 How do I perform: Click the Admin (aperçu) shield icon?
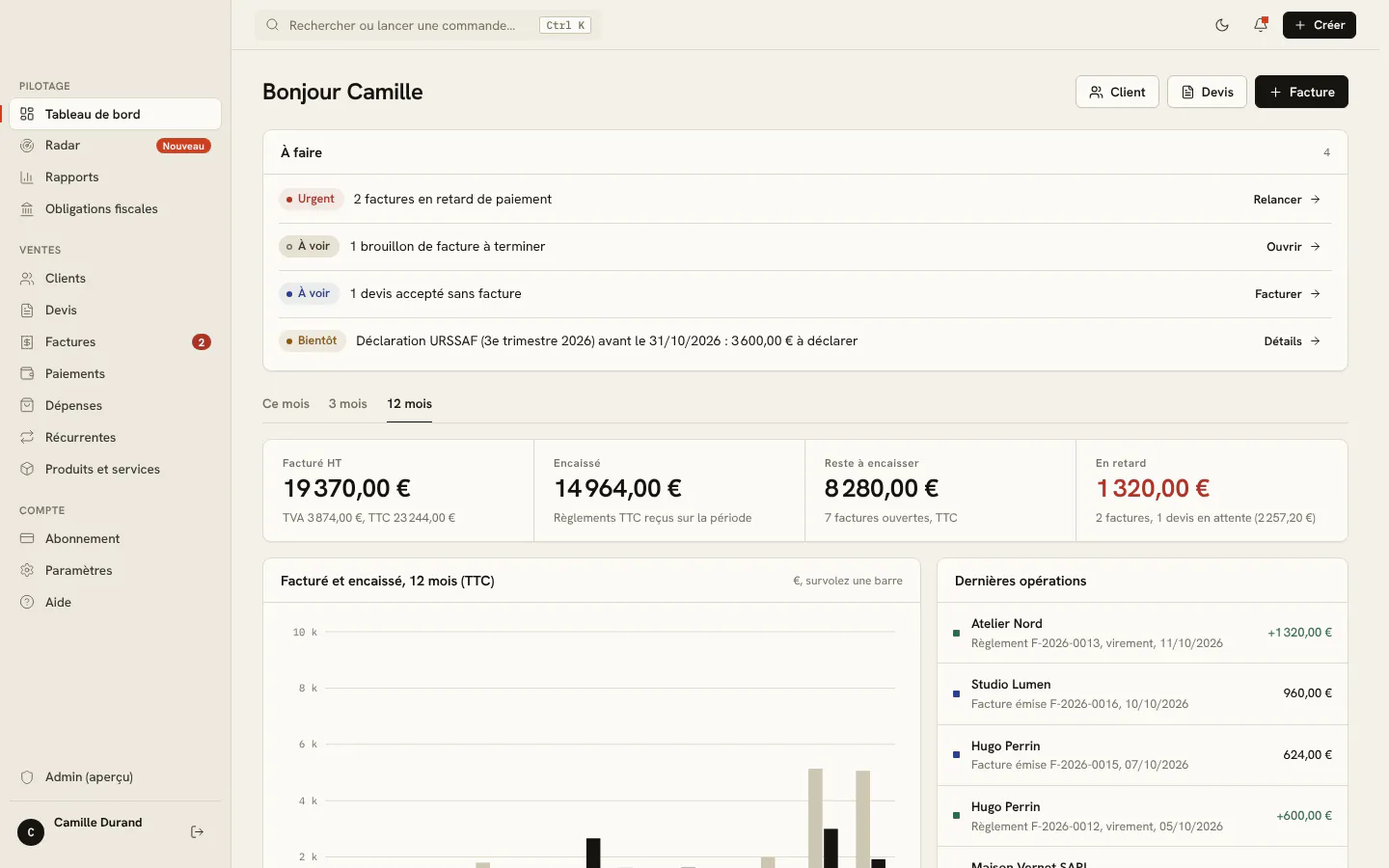[x=27, y=777]
